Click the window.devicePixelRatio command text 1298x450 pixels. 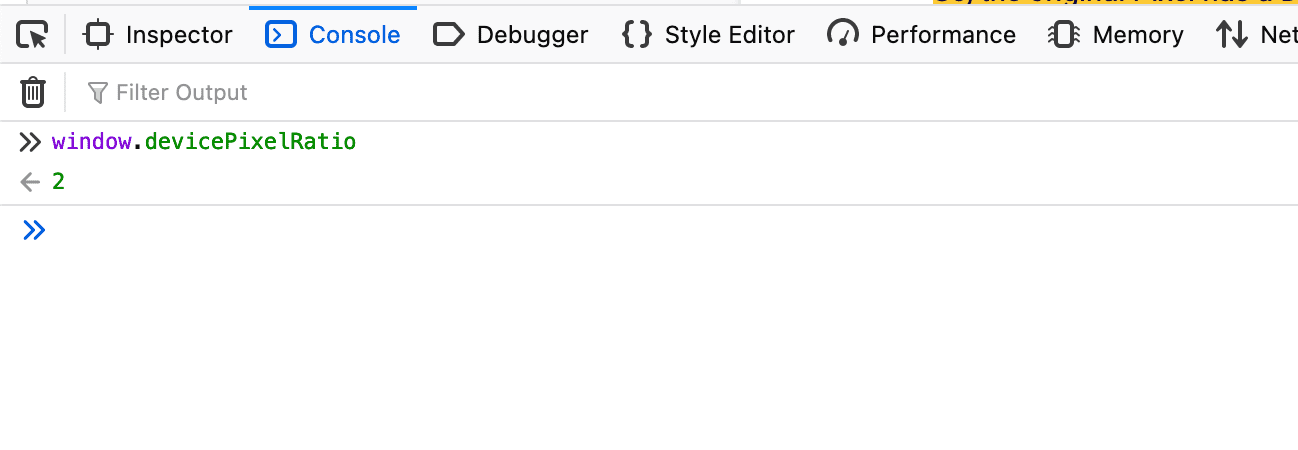204,142
